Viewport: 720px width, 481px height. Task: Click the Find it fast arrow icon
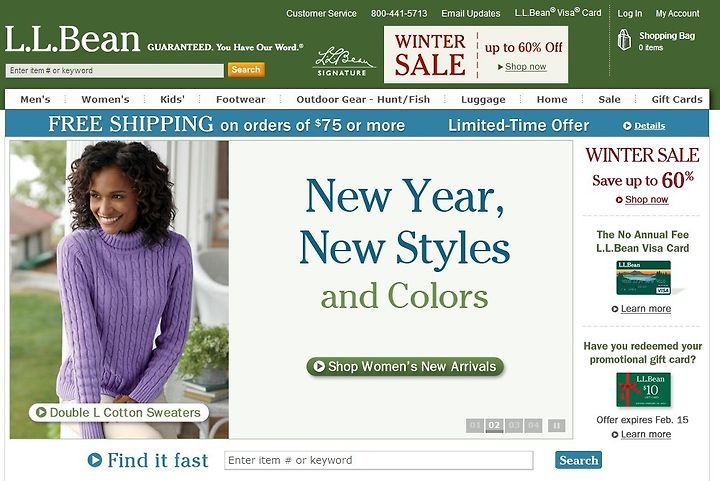click(95, 460)
